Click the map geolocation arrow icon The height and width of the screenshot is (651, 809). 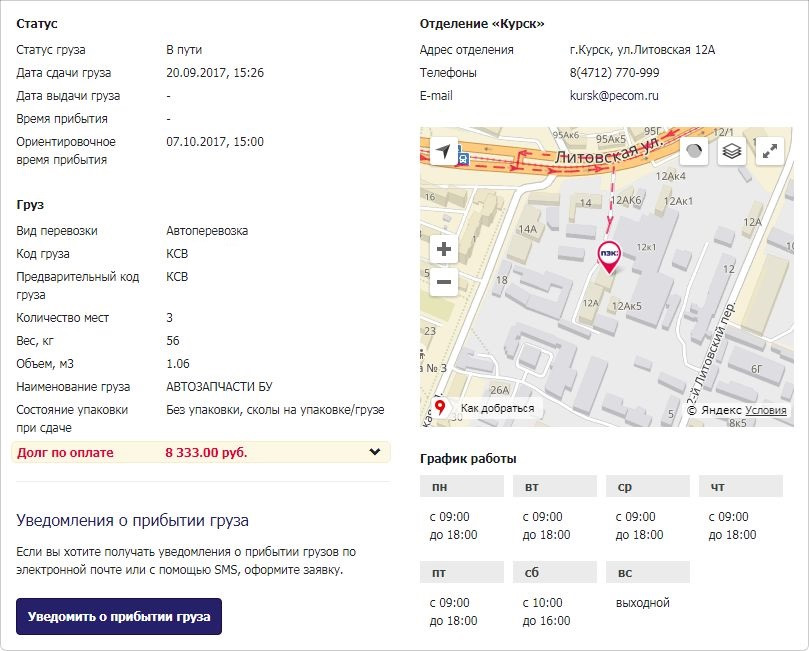point(444,151)
